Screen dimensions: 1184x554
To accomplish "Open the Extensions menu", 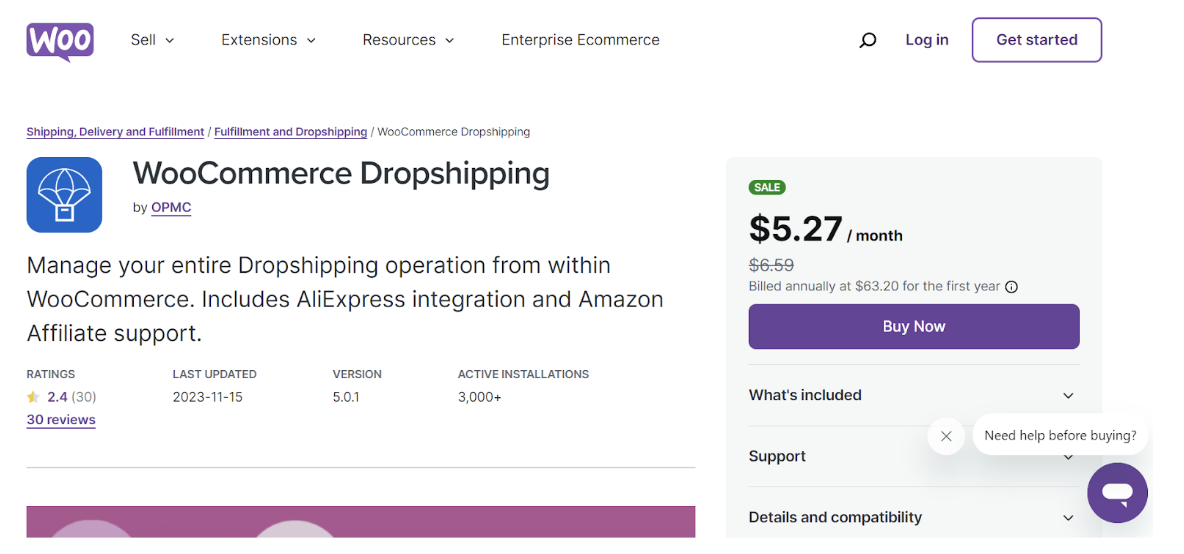I will 268,40.
